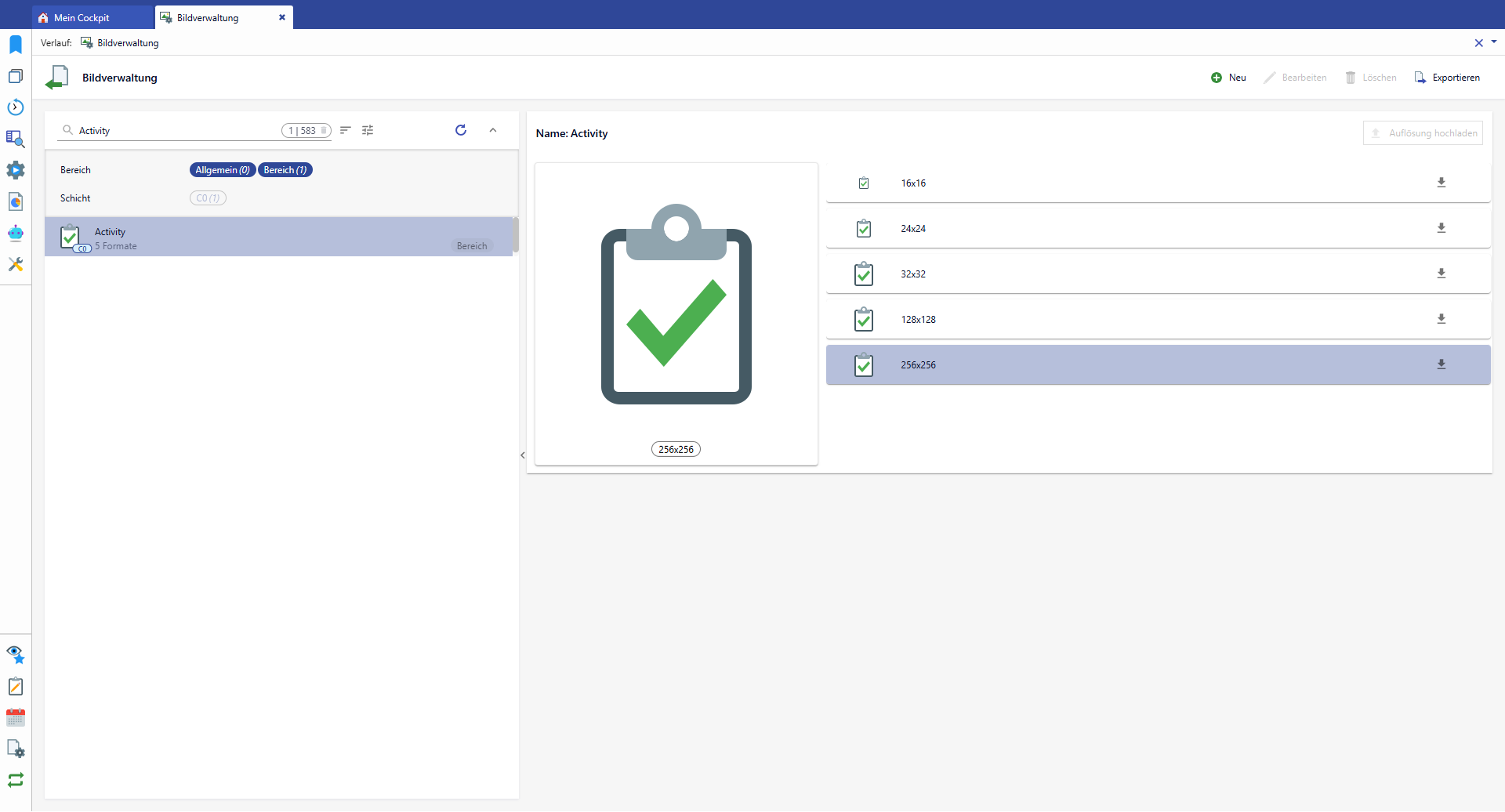Toggle the C0 (1) layer filter chip
This screenshot has height=812, width=1505.
[x=208, y=198]
